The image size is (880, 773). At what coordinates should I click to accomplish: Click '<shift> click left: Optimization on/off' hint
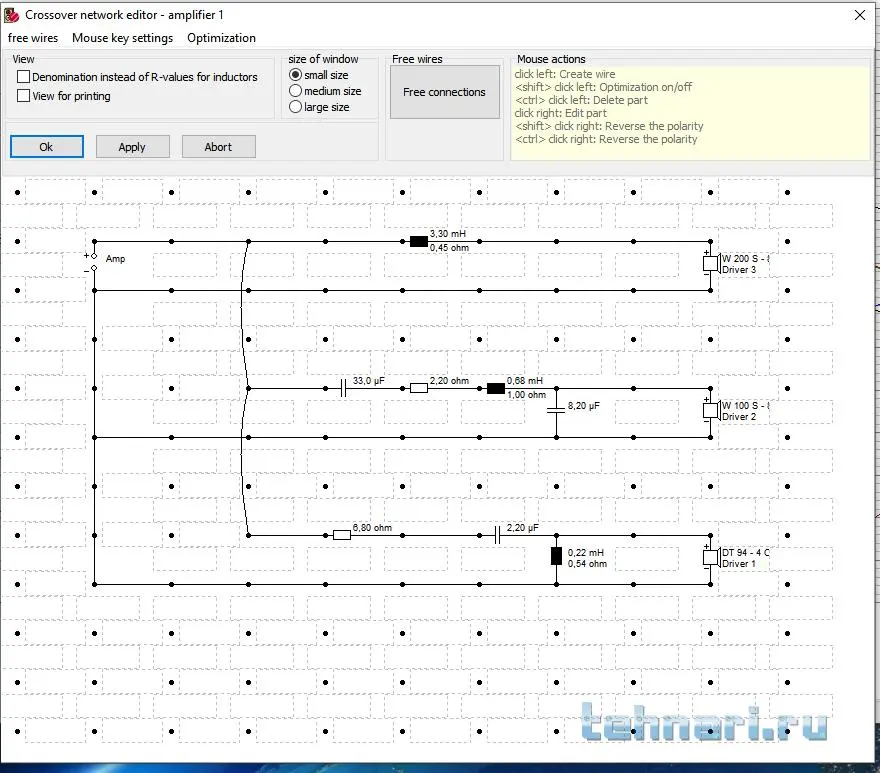tap(603, 87)
